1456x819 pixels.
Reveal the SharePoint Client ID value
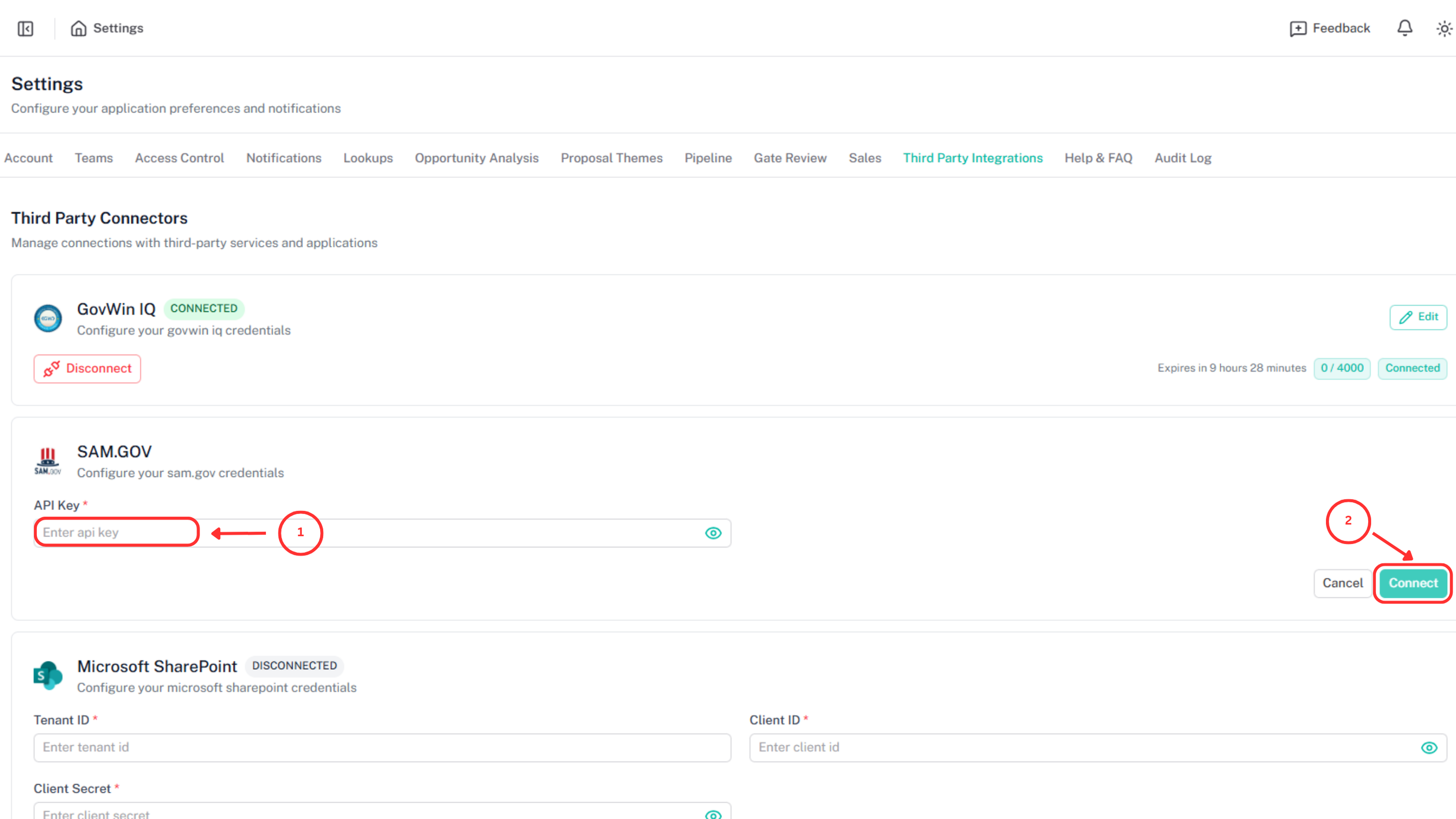1429,748
